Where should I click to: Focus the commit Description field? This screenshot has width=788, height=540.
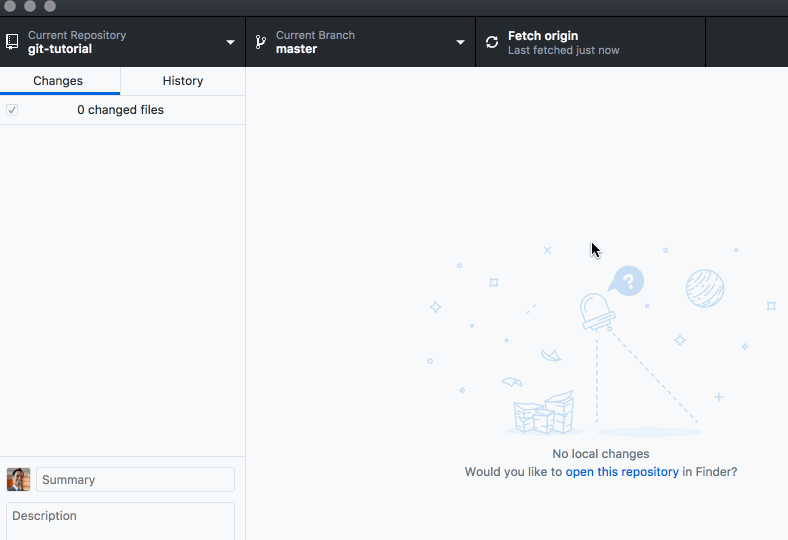120,521
